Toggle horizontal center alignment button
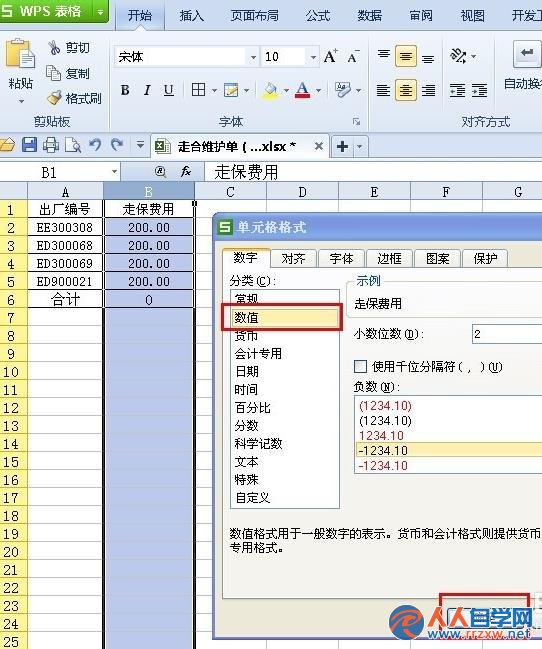Screen dimensions: 542x649 [x=406, y=90]
